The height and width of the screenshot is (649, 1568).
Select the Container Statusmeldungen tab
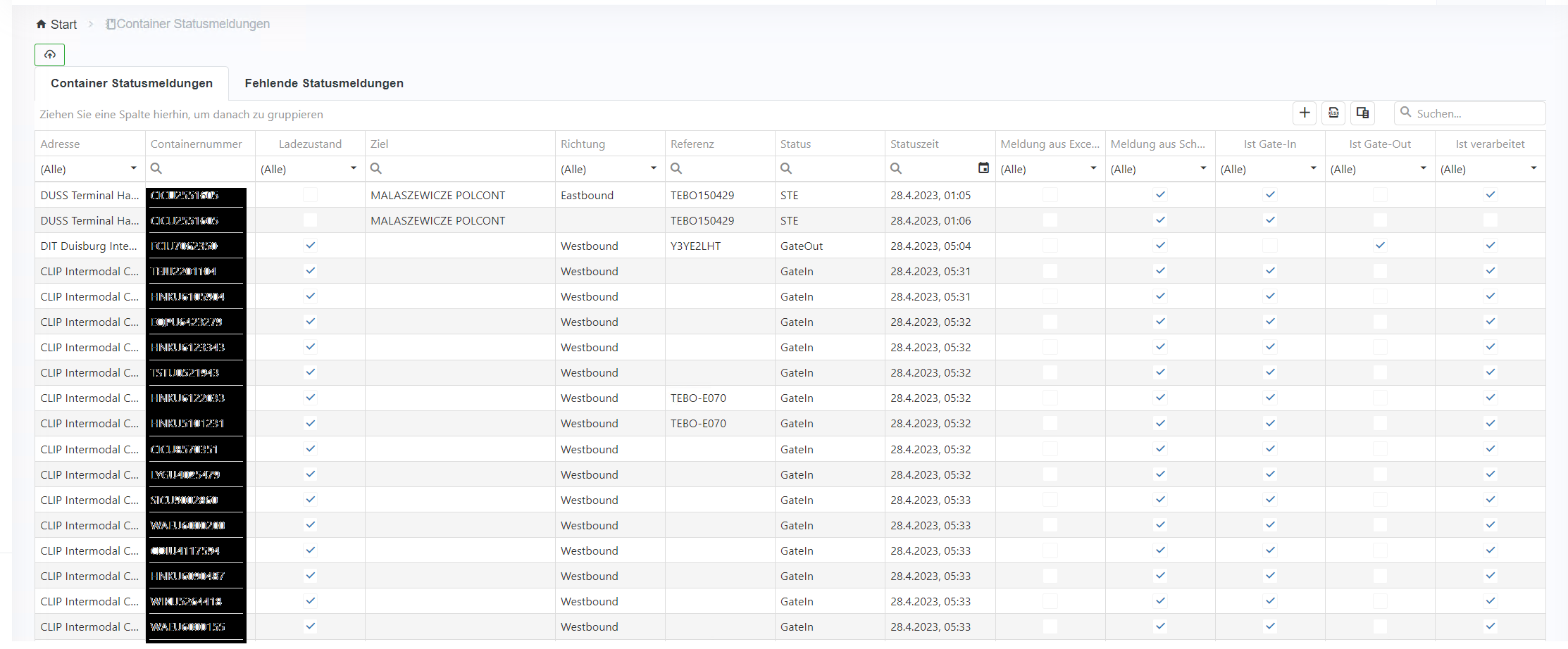pos(132,83)
